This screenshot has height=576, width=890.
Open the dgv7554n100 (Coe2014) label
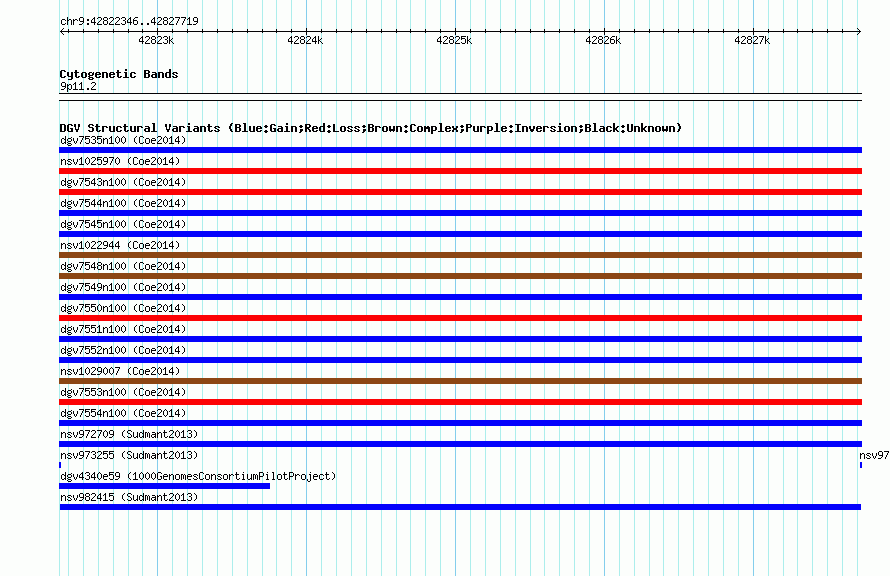(123, 413)
